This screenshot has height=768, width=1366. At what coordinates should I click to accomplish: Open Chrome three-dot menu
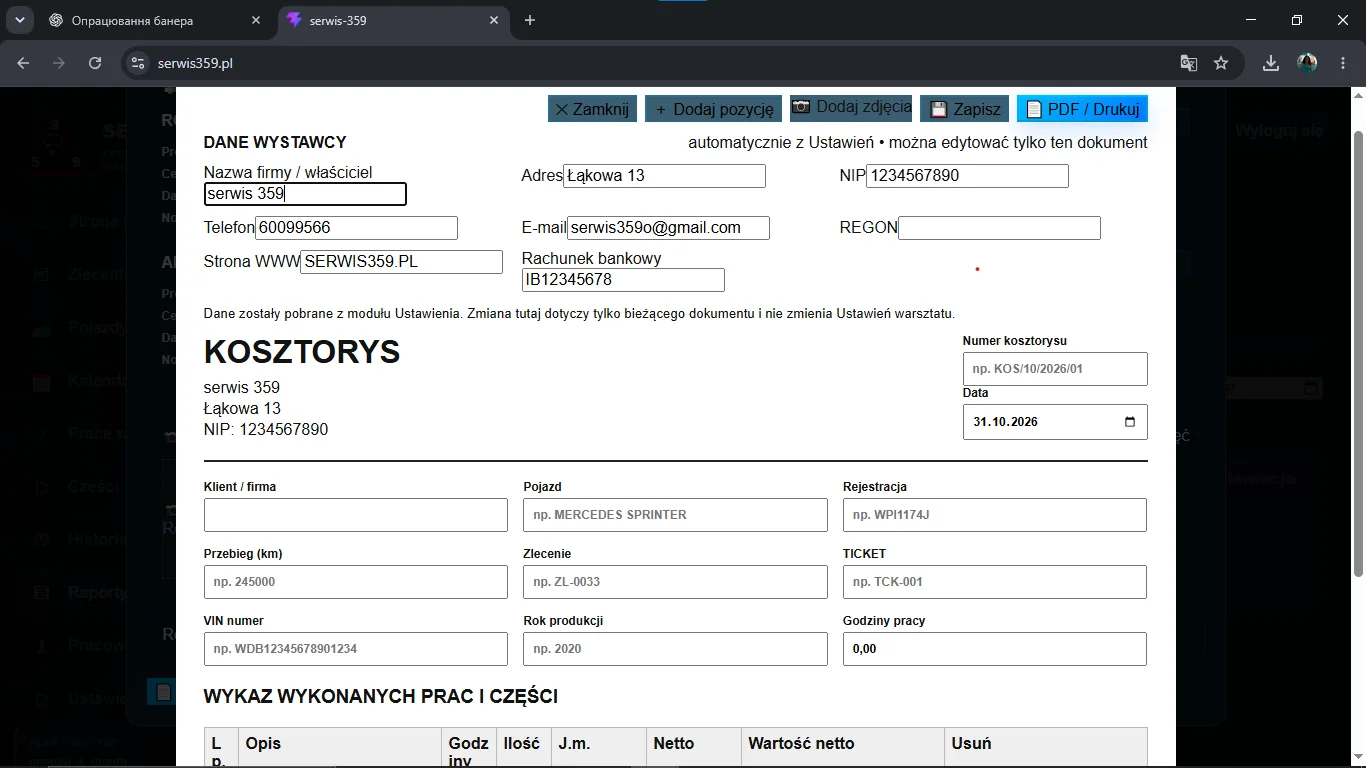click(x=1343, y=63)
